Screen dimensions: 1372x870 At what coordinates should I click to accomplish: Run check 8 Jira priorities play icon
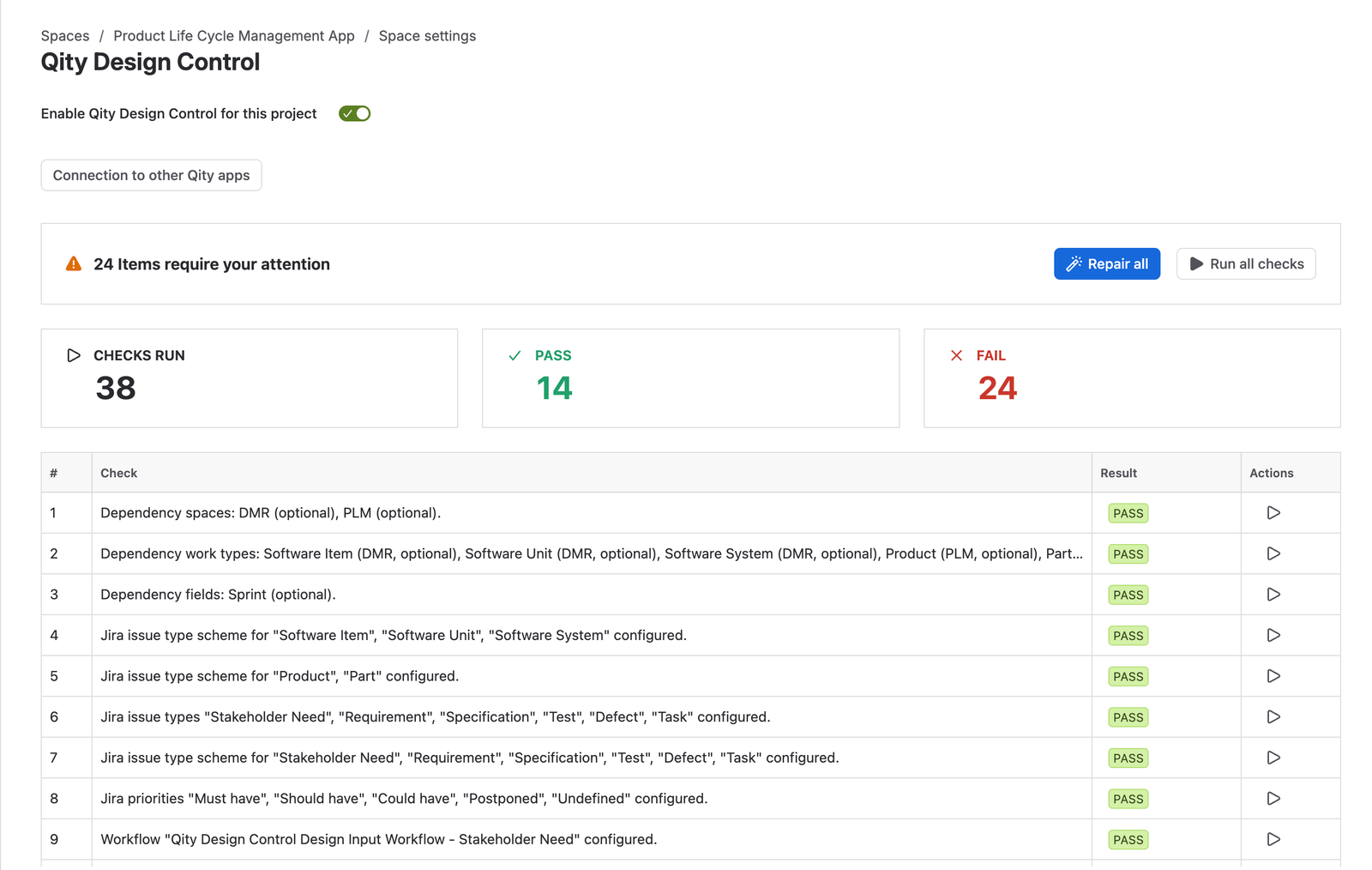click(1273, 798)
